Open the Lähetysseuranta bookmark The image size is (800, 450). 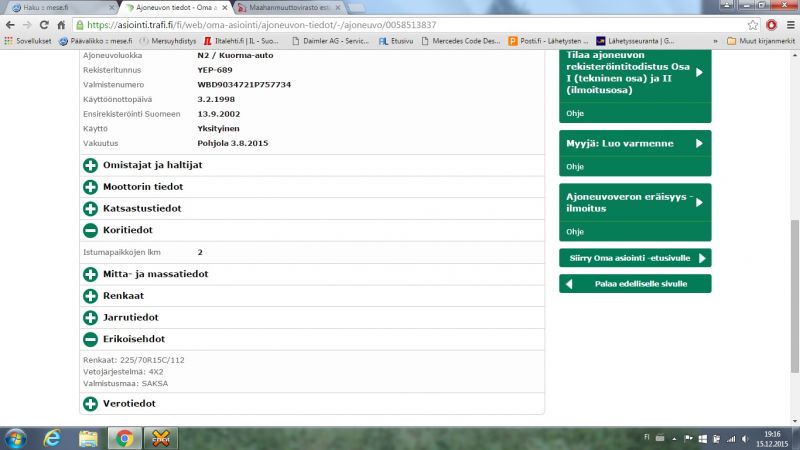(x=636, y=41)
